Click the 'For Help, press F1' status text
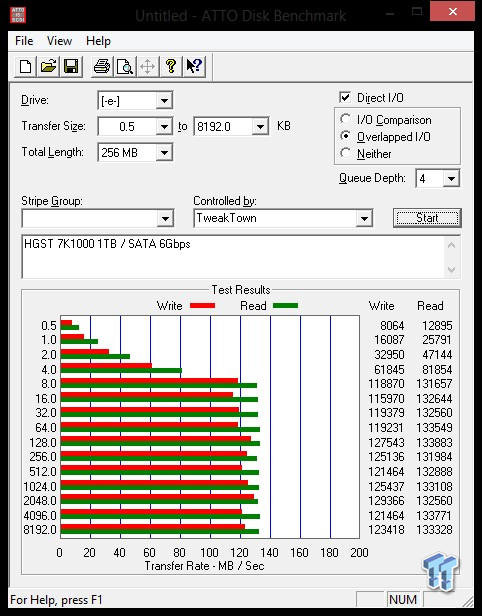 (56, 600)
